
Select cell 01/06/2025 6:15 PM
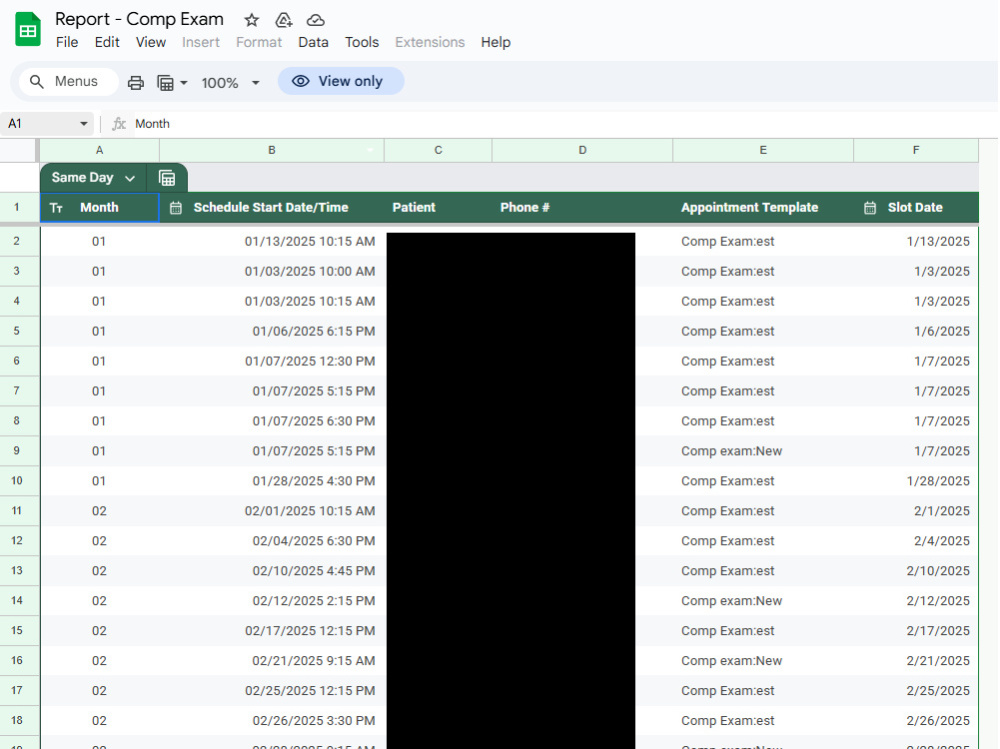point(272,332)
